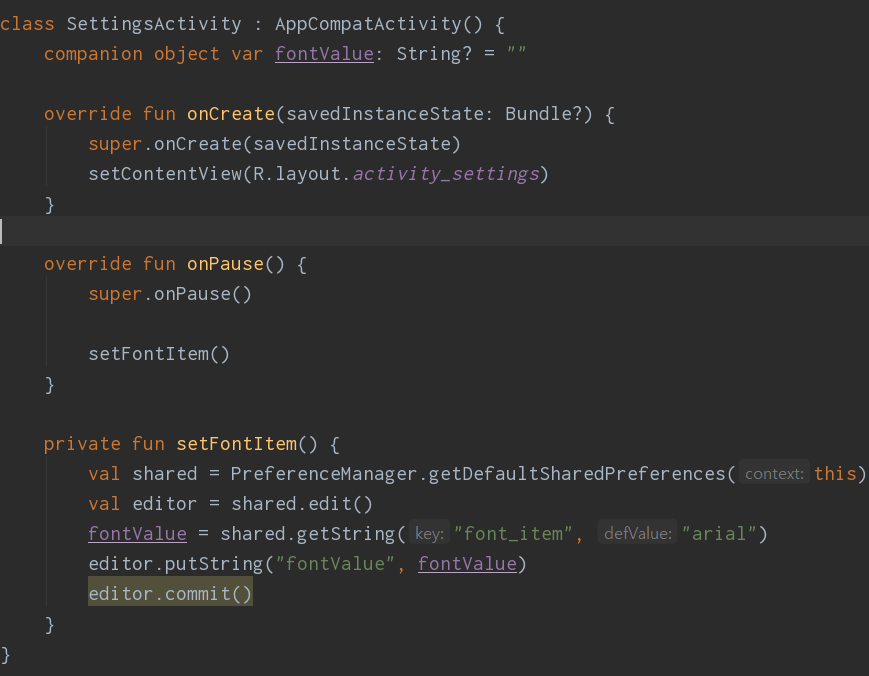Viewport: 869px width, 676px height.
Task: Click the val editor declaration name
Action: pyautogui.click(x=165, y=504)
